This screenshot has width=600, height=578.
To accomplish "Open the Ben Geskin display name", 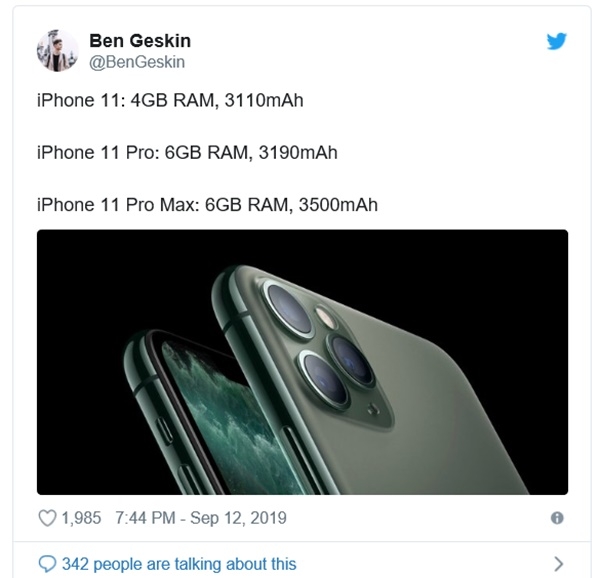I will pyautogui.click(x=140, y=41).
